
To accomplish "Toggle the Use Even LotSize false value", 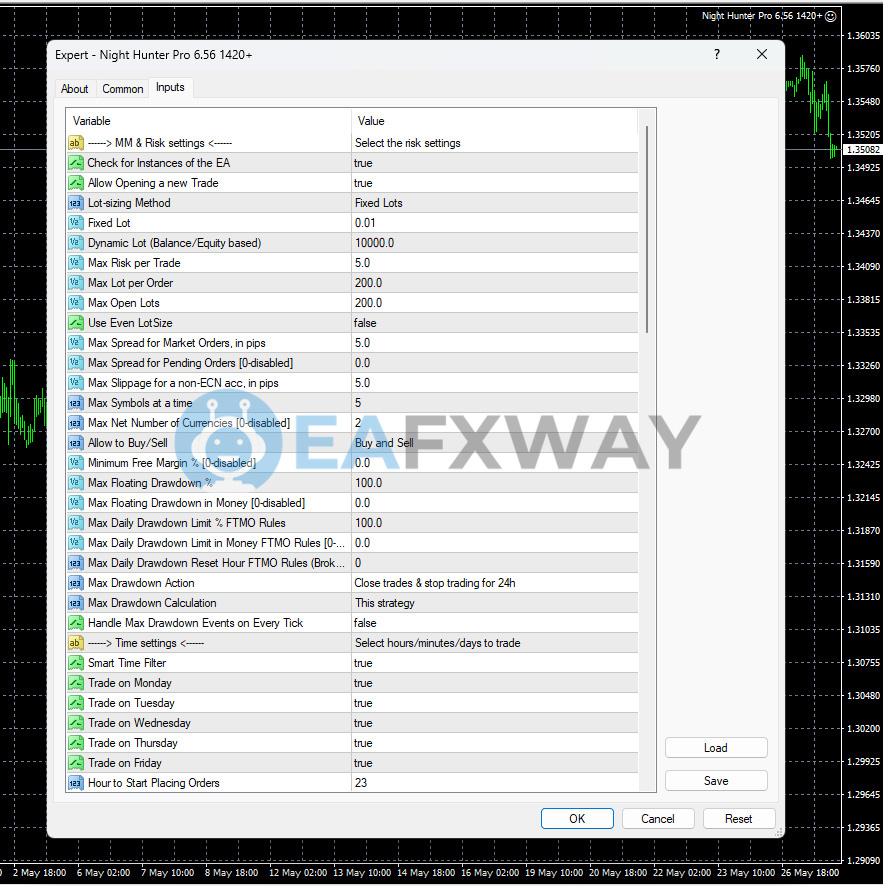I will pos(494,323).
